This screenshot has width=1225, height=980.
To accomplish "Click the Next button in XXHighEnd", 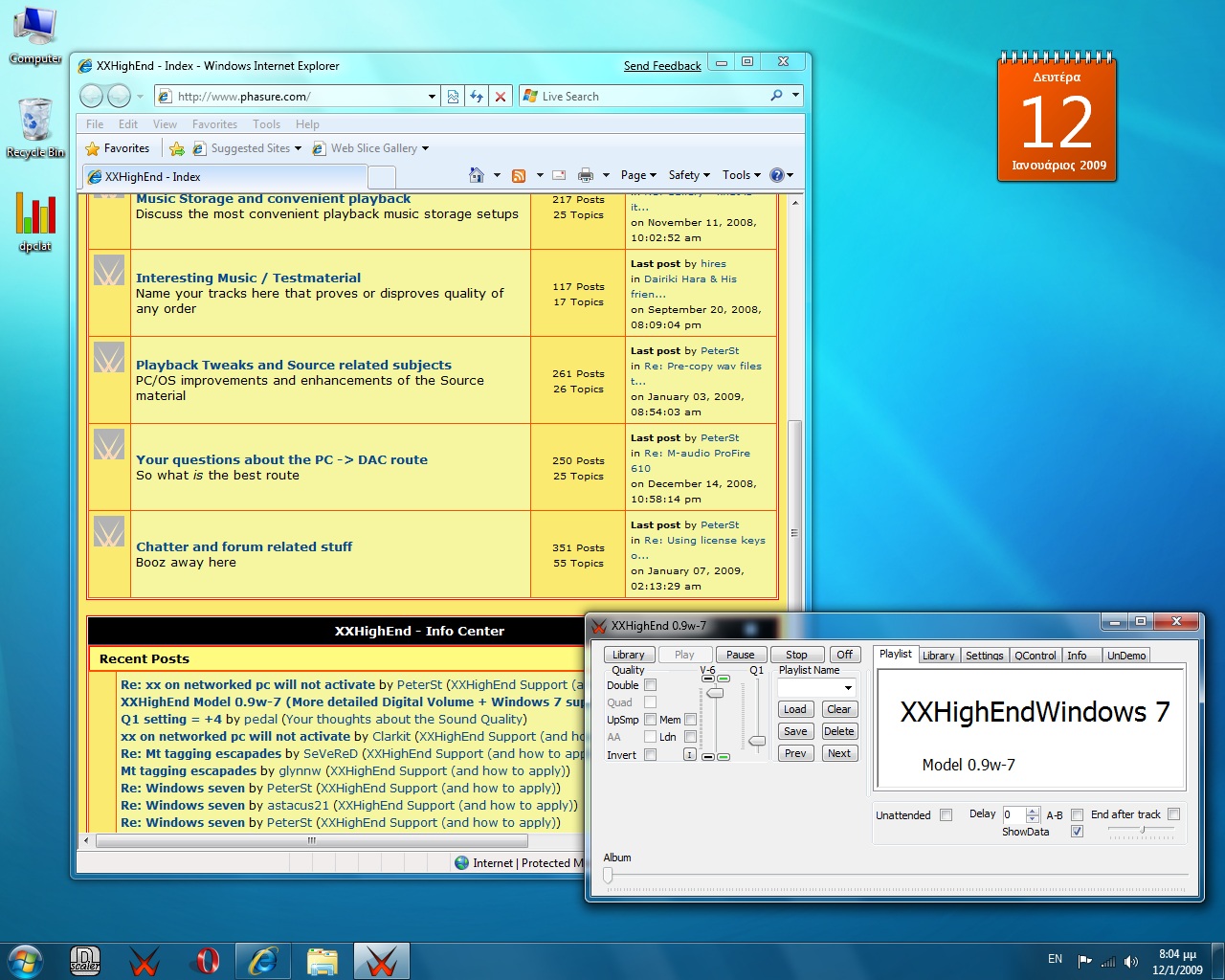I will click(x=839, y=753).
